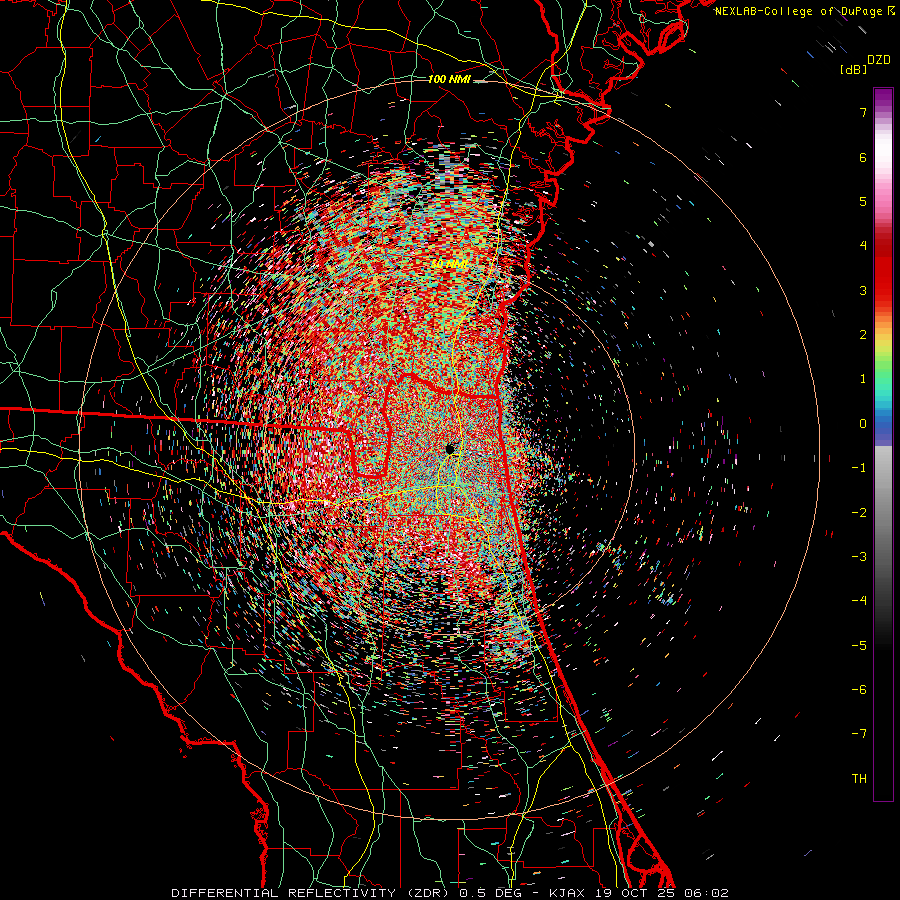Click the -2 value on the scale
Screen dimensions: 900x900
(859, 513)
